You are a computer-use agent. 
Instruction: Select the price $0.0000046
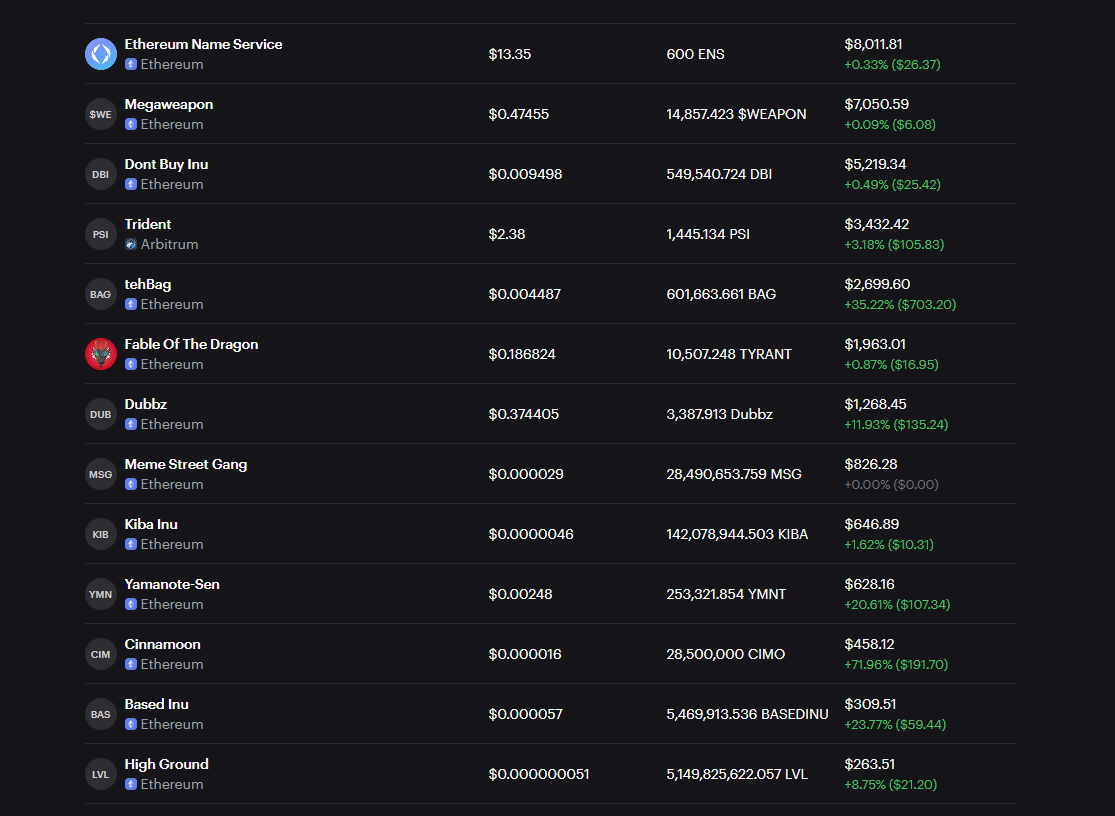[531, 535]
